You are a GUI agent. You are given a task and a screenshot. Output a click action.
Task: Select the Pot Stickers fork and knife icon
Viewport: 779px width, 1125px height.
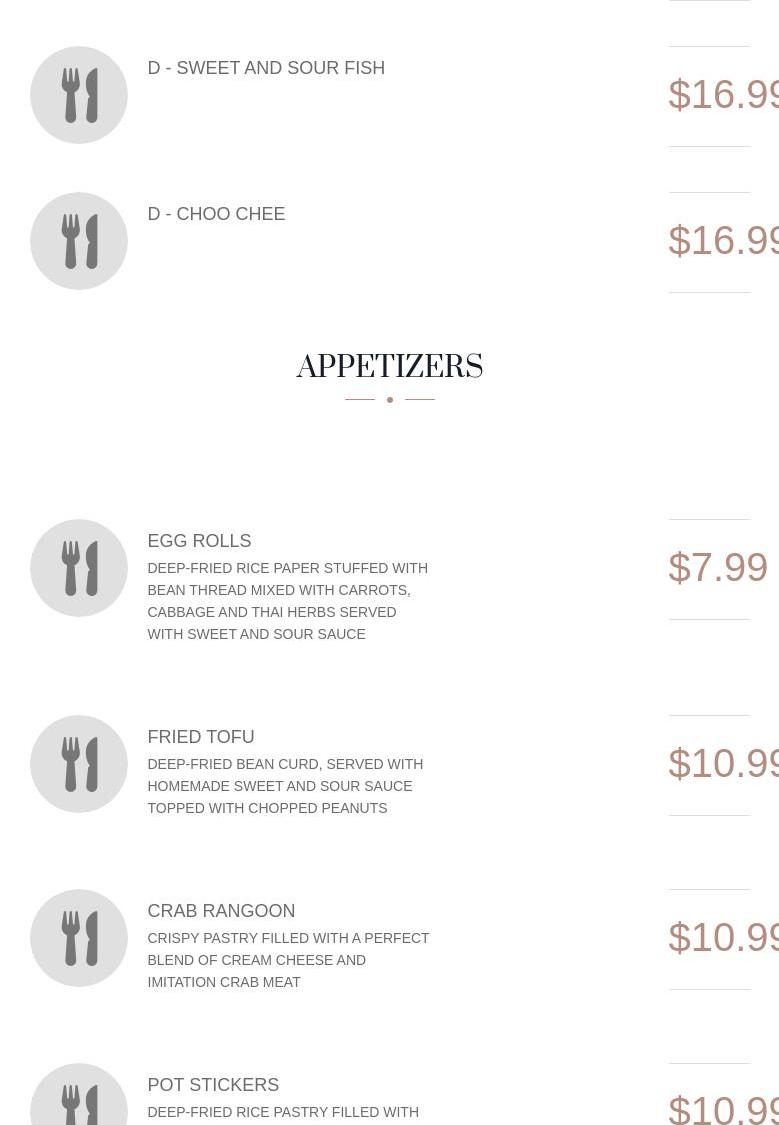(79, 1100)
